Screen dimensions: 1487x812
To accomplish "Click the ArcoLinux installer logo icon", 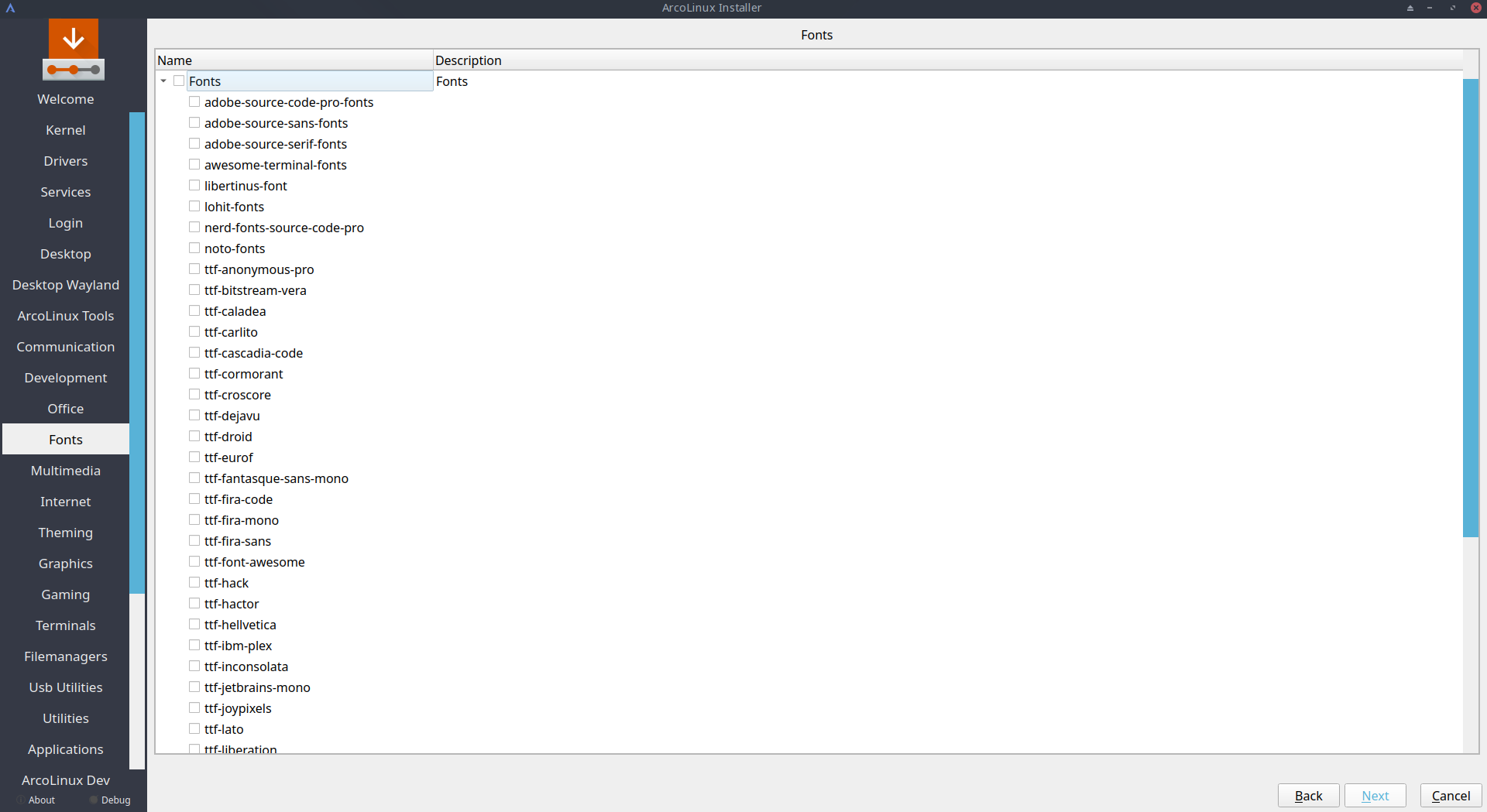I will pyautogui.click(x=74, y=50).
